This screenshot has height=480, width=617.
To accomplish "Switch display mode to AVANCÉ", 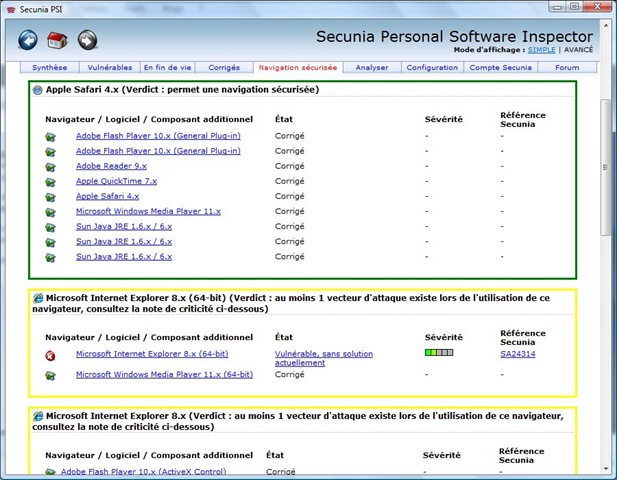I will (578, 50).
